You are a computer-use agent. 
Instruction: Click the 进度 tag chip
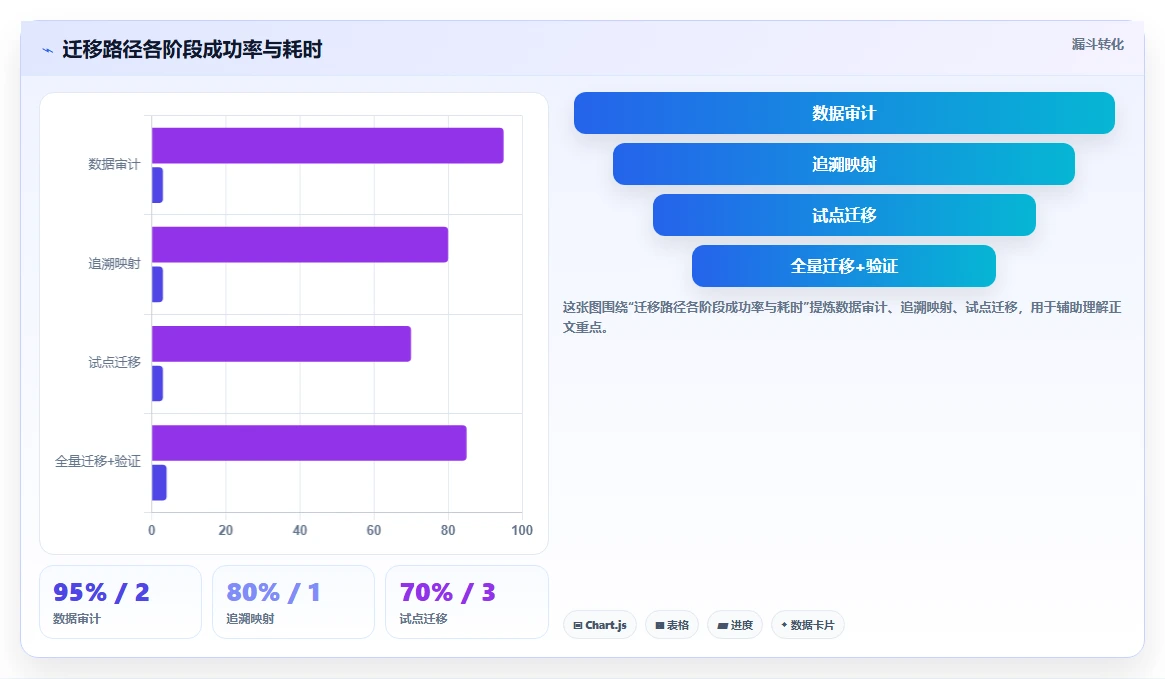tap(735, 625)
